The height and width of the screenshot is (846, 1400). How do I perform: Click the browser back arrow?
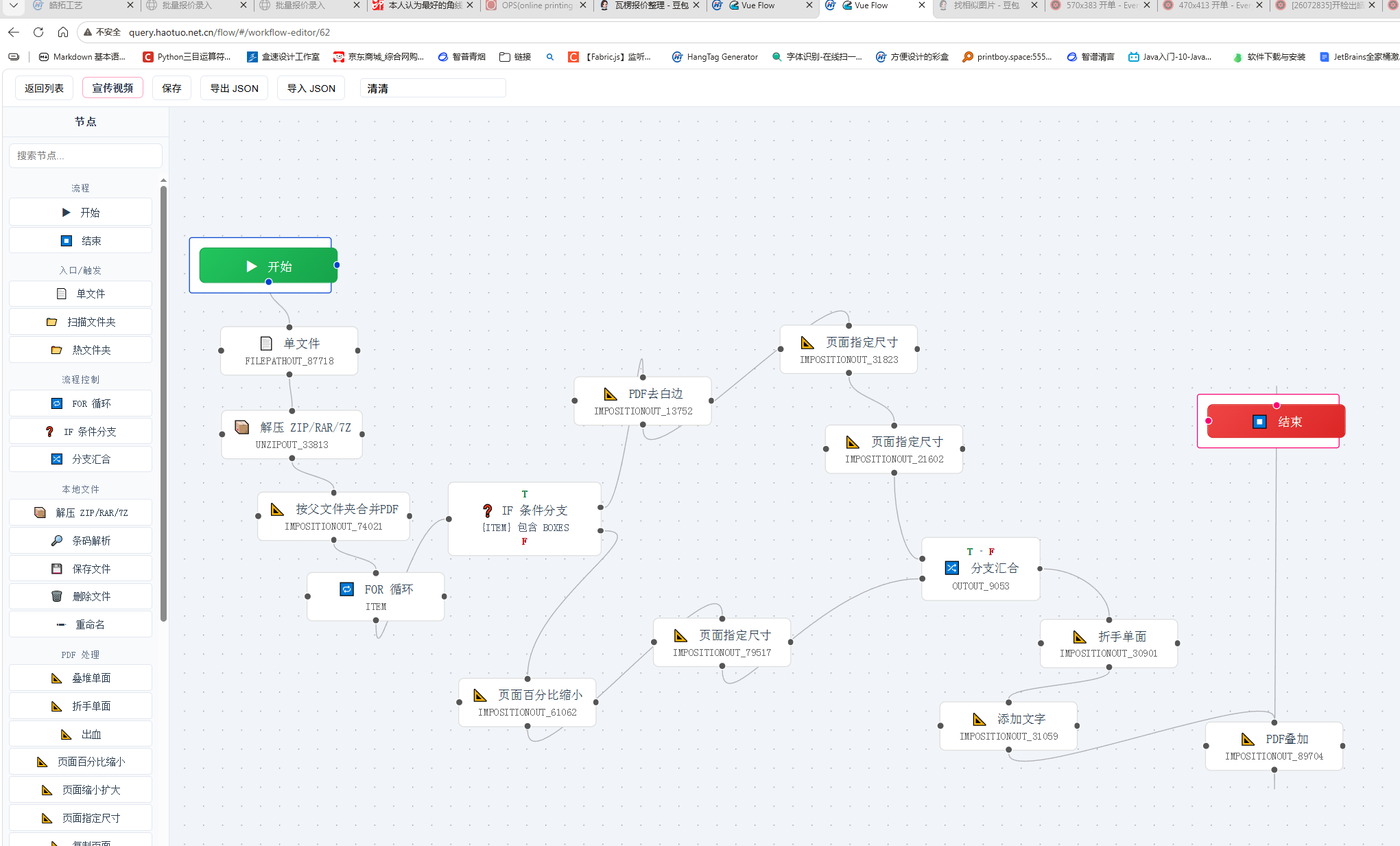click(x=14, y=32)
